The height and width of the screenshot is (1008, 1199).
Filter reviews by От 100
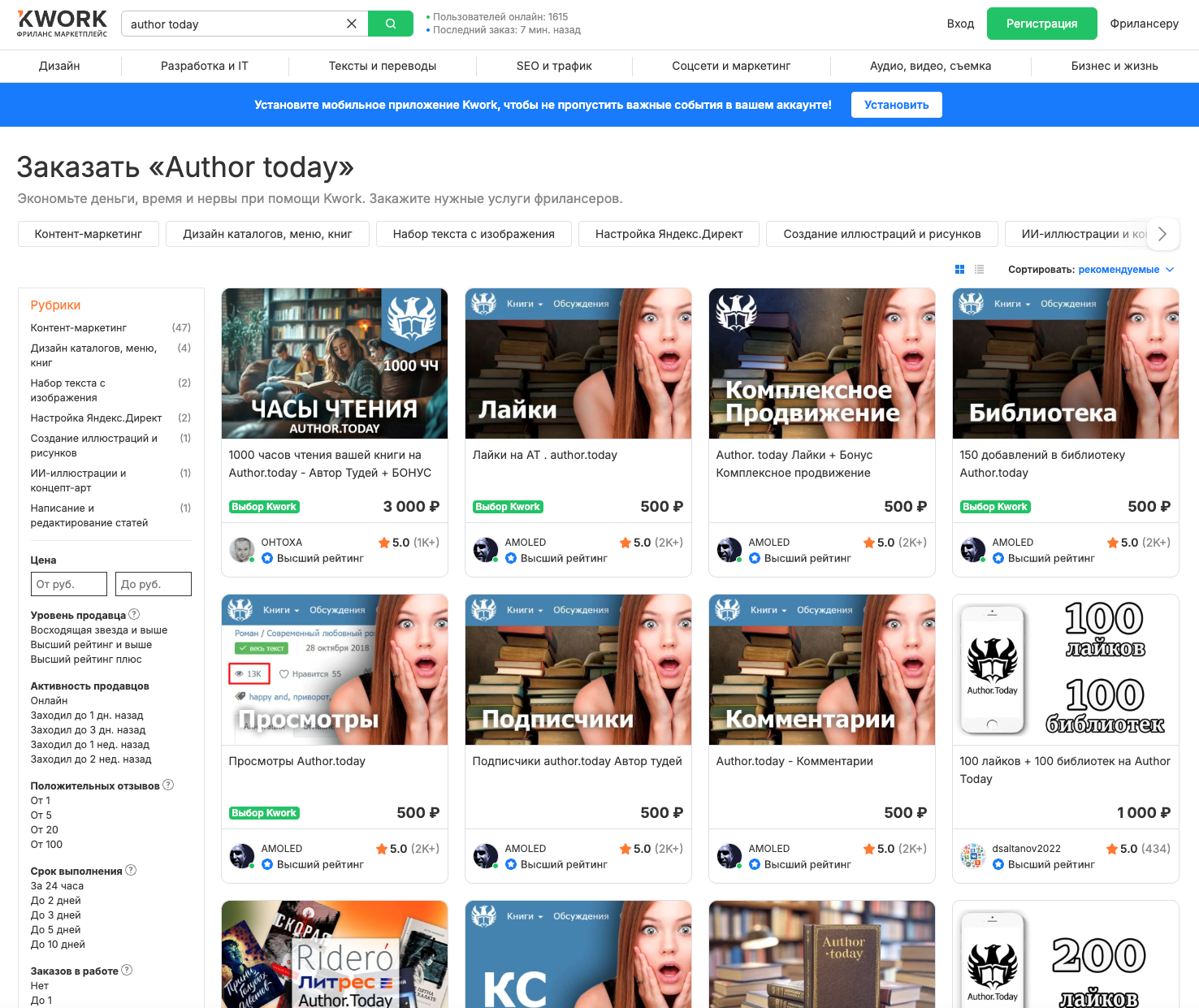[x=46, y=844]
